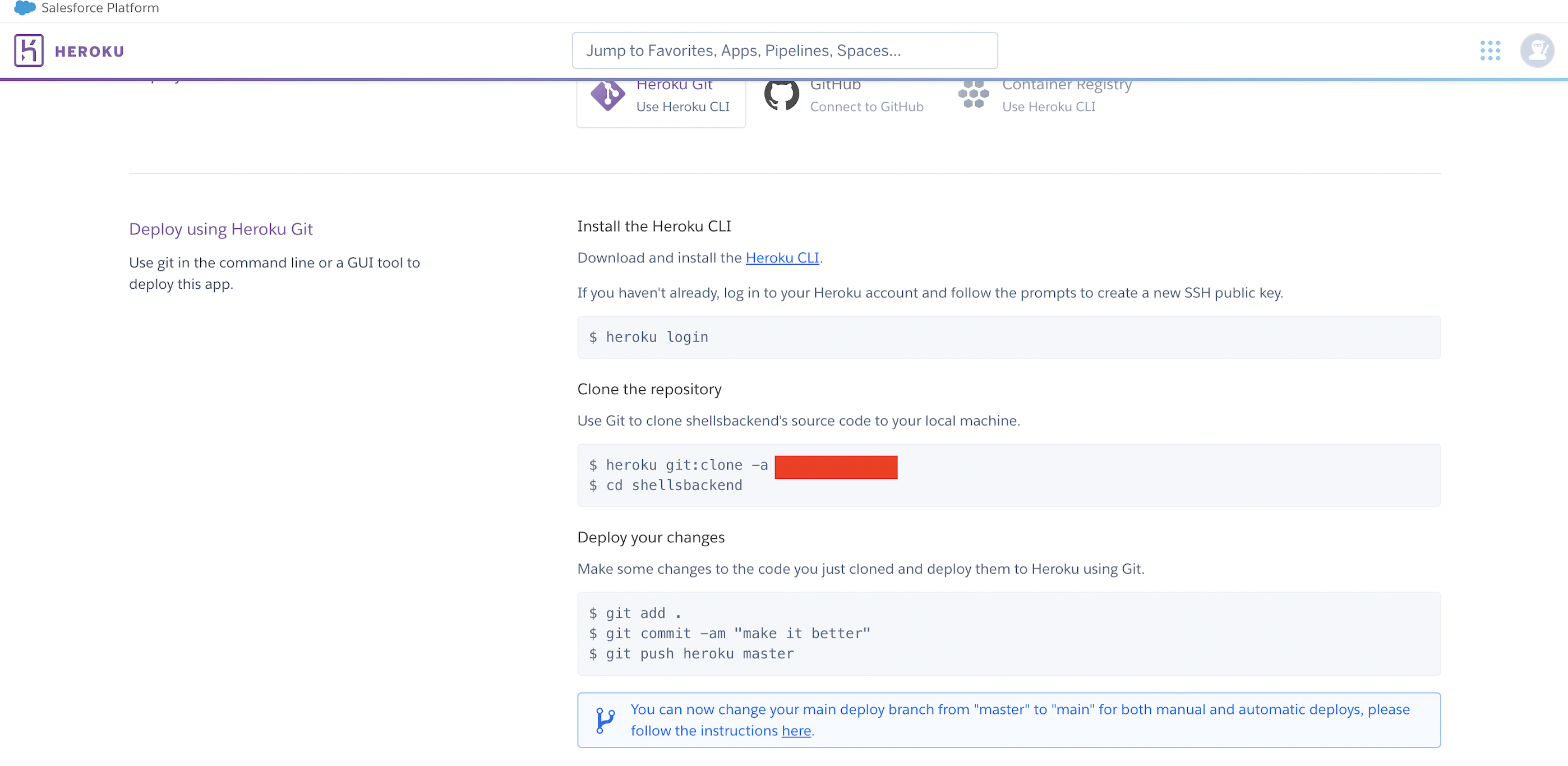Focus the Jump to Favorites search field
The height and width of the screenshot is (766, 1568).
(785, 50)
